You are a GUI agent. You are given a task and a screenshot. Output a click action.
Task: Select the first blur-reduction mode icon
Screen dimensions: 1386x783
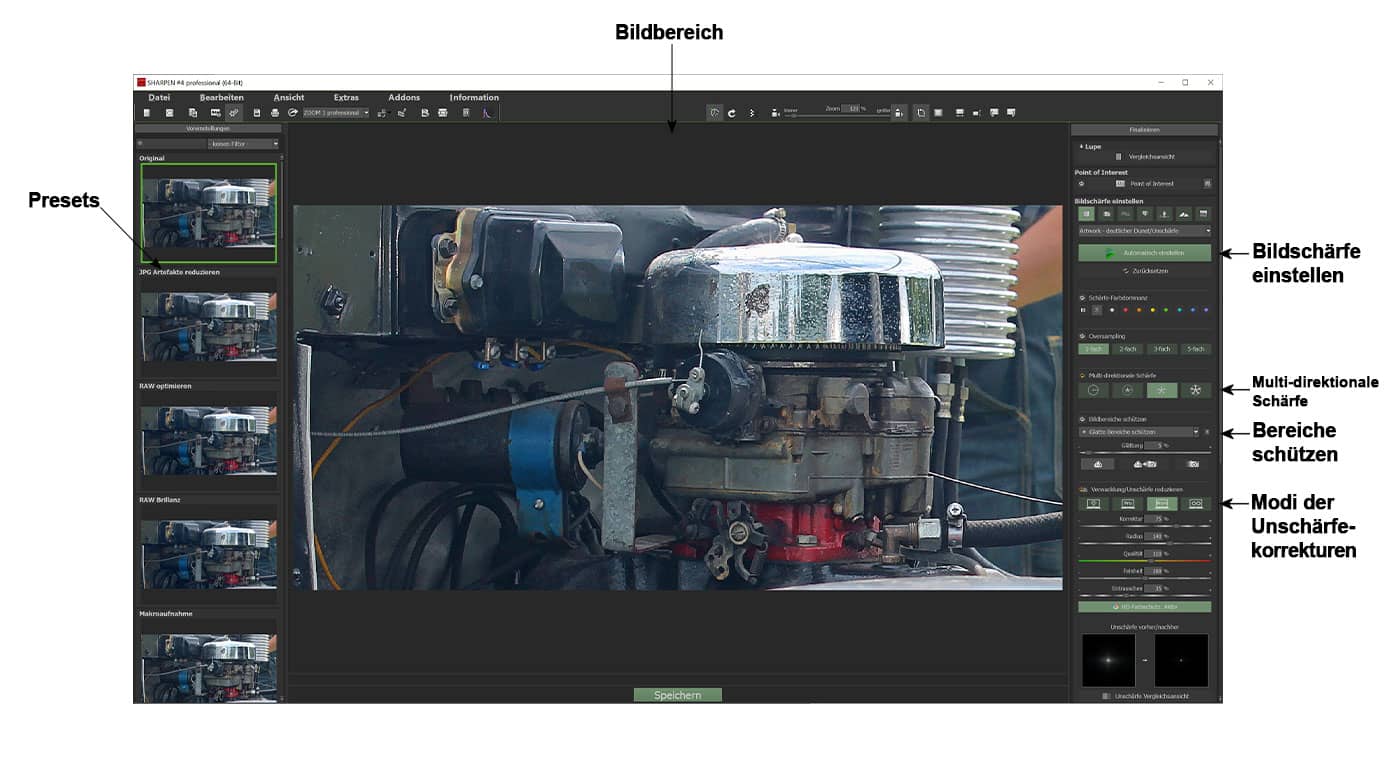pyautogui.click(x=1093, y=504)
